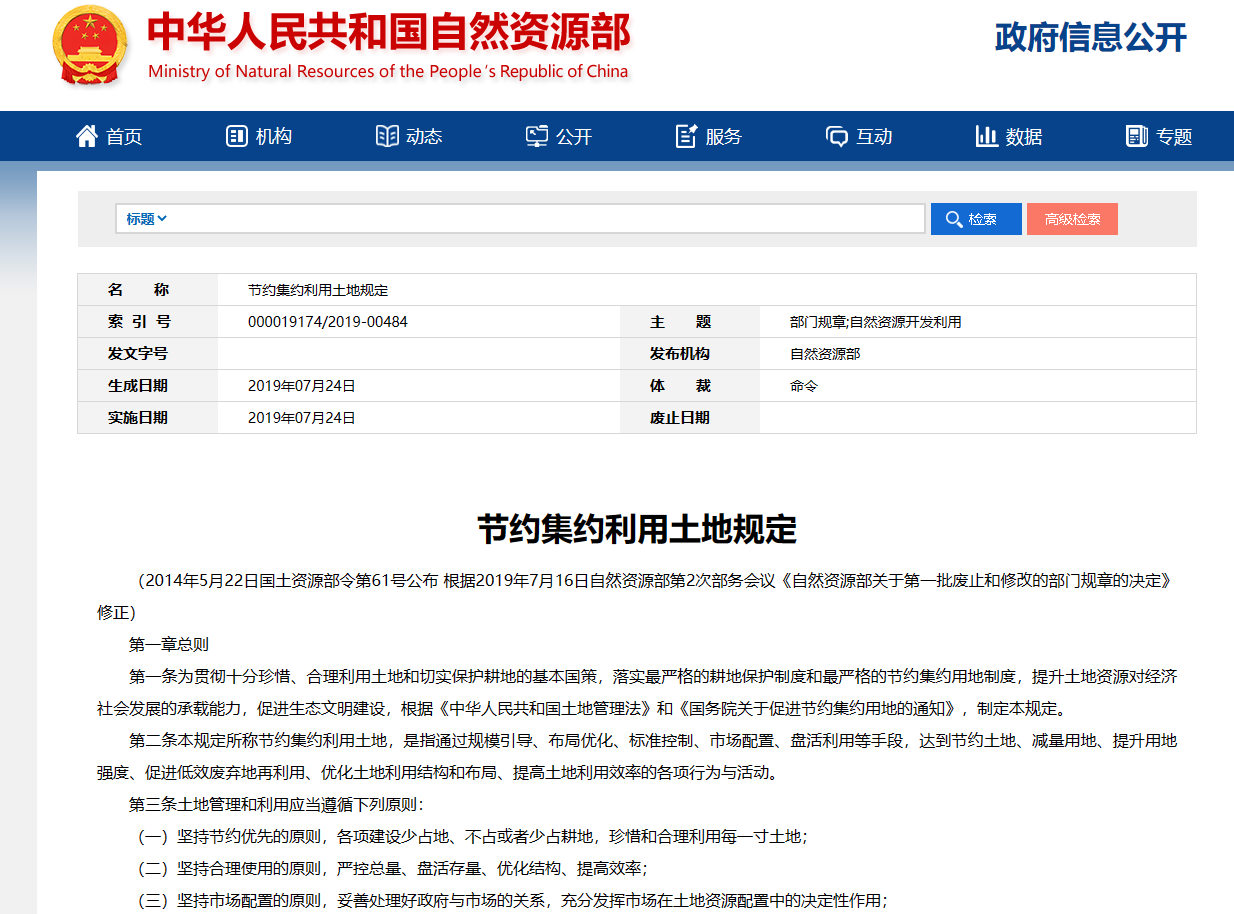Click the English ministry name subtitle
Viewport: 1234px width, 914px height.
click(x=388, y=72)
